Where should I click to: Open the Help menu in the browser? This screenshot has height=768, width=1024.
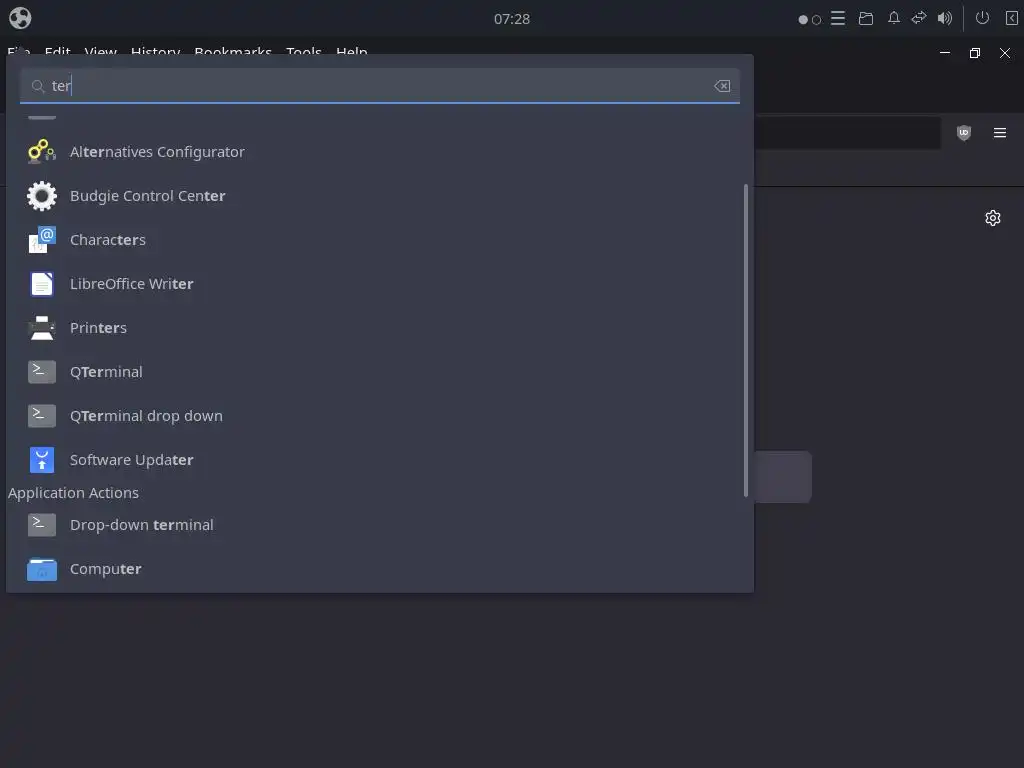[x=351, y=52]
